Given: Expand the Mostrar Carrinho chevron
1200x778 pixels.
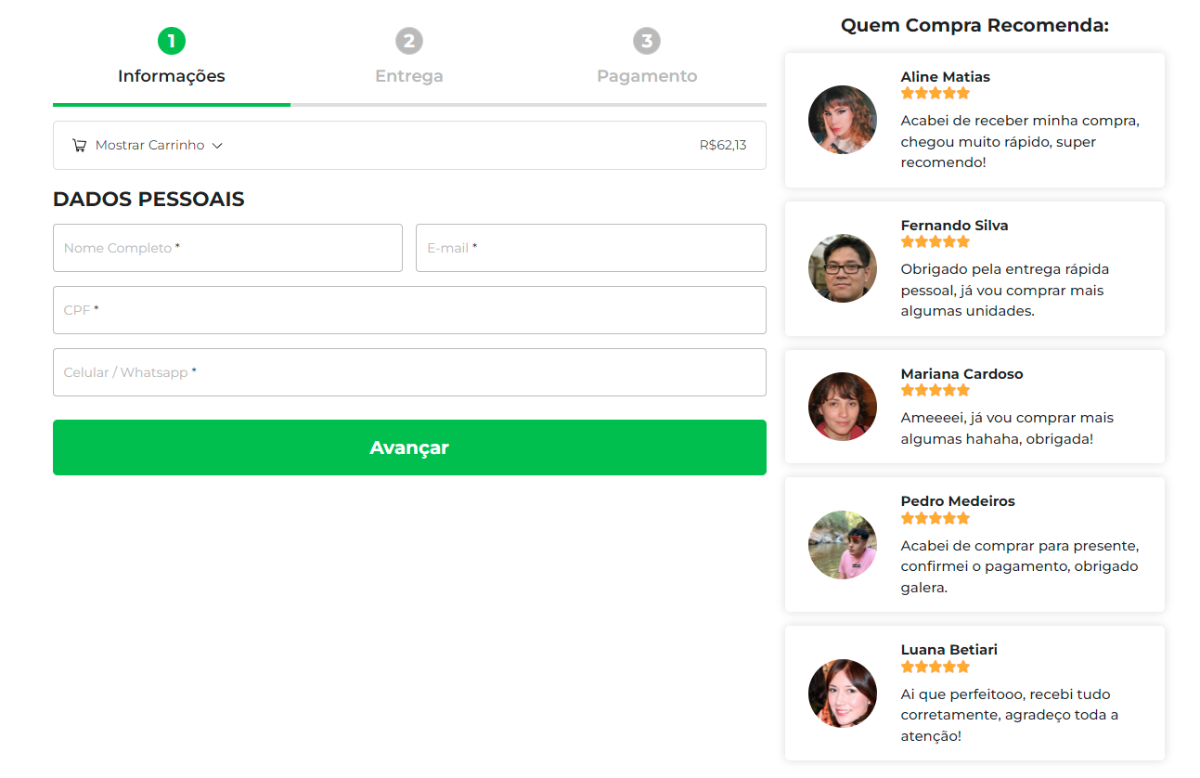Looking at the screenshot, I should coord(217,146).
